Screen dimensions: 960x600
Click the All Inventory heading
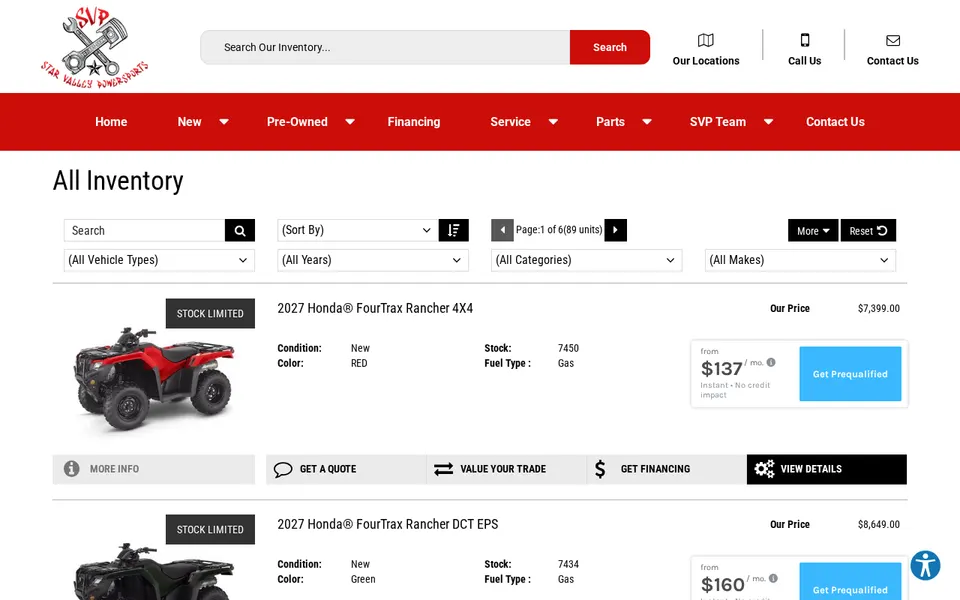[x=118, y=181]
